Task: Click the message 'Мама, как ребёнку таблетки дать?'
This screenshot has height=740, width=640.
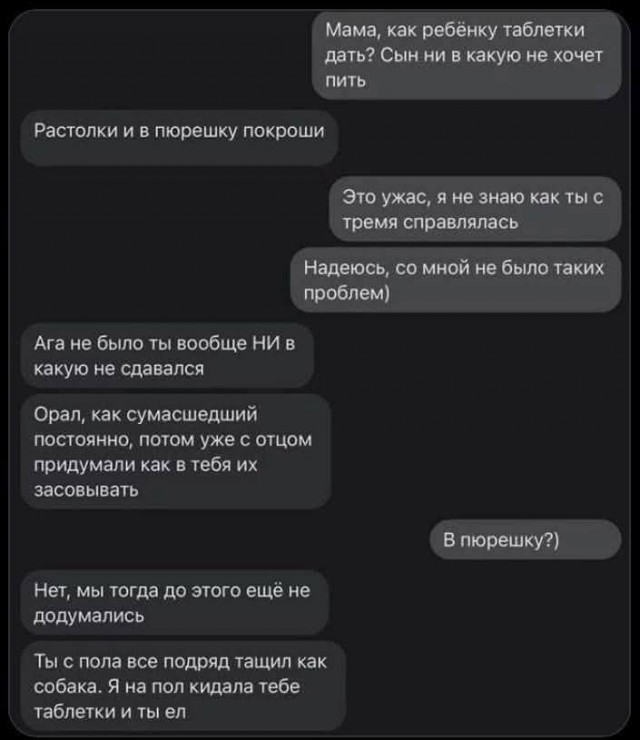Action: pos(466,55)
